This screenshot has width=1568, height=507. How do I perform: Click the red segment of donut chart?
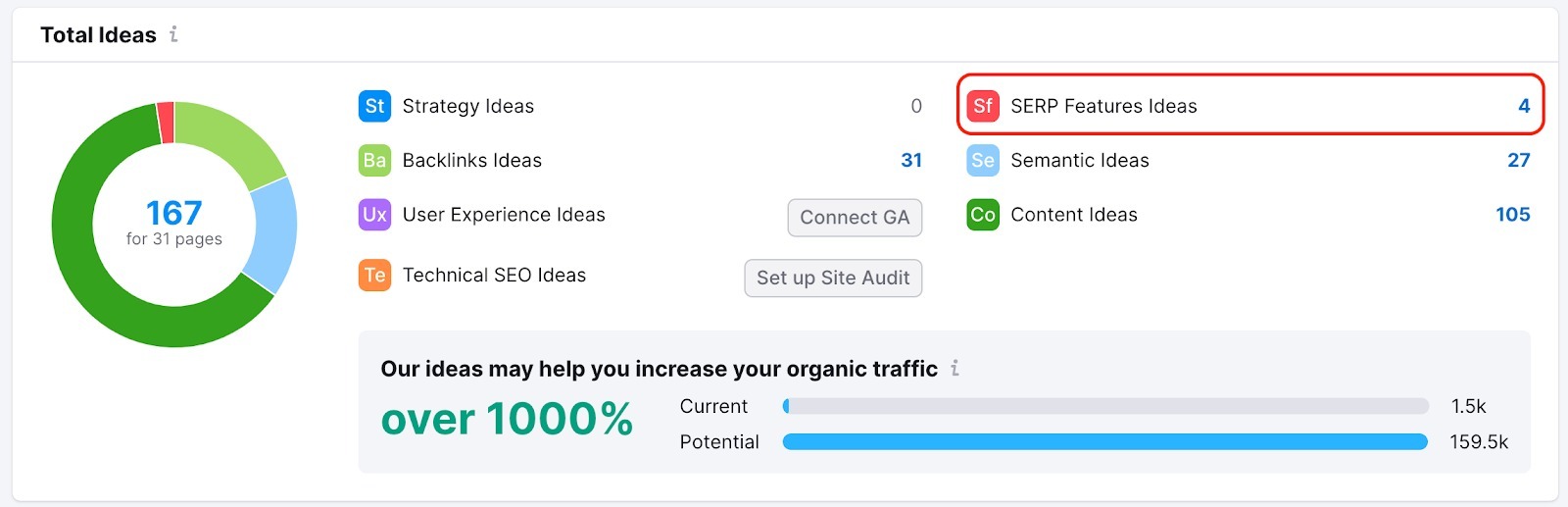(166, 123)
